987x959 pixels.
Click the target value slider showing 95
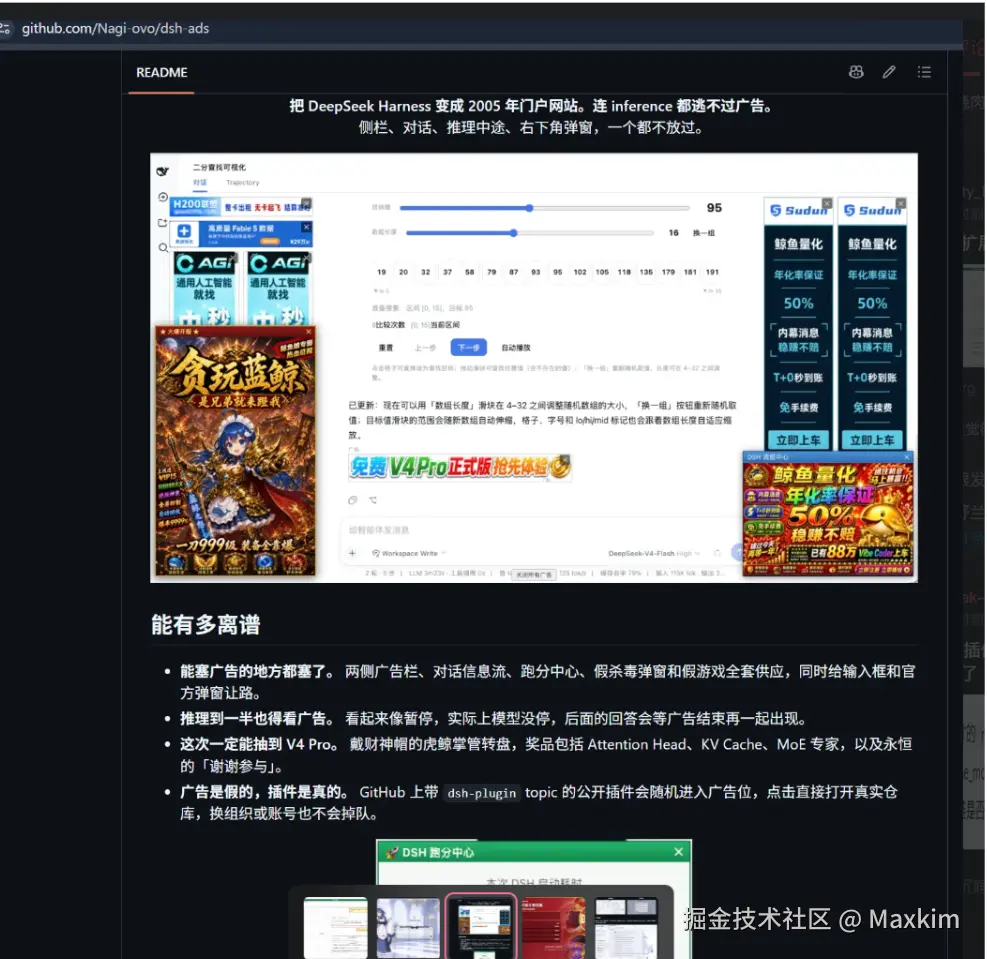[x=544, y=208]
